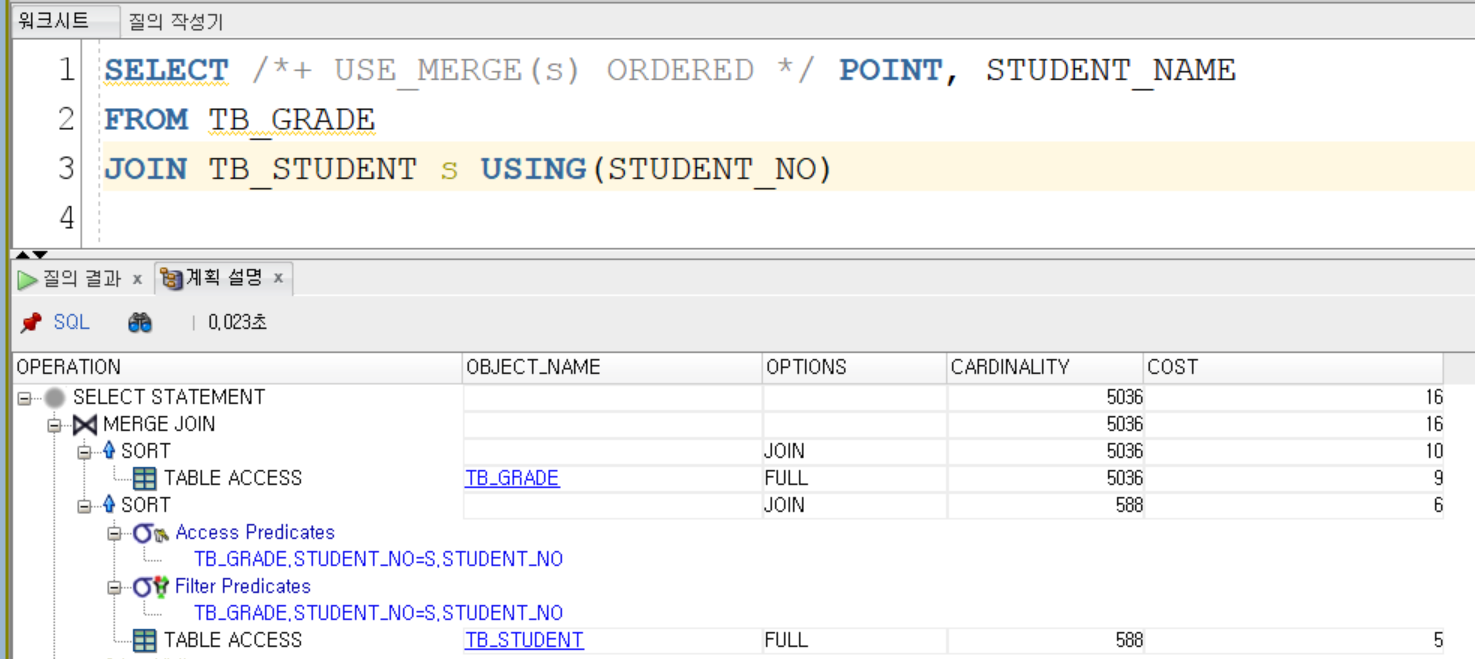Select the 워크시트 tab
Image resolution: width=1475 pixels, height=659 pixels.
(x=54, y=21)
